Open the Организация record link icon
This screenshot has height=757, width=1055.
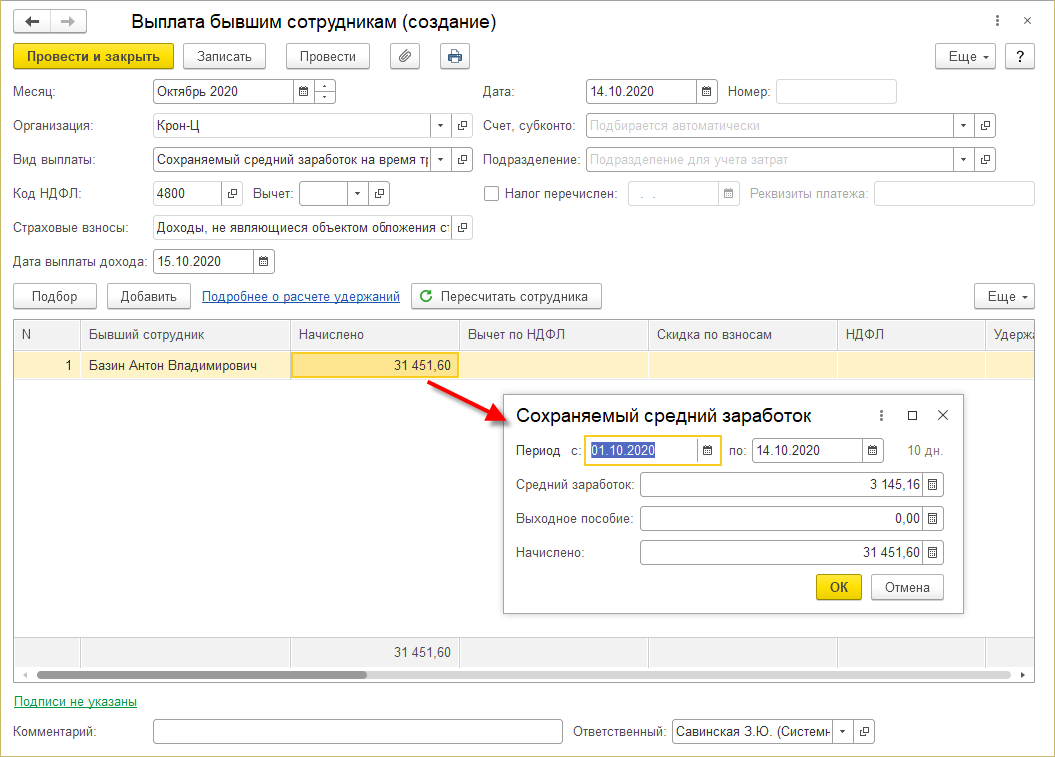click(x=462, y=126)
